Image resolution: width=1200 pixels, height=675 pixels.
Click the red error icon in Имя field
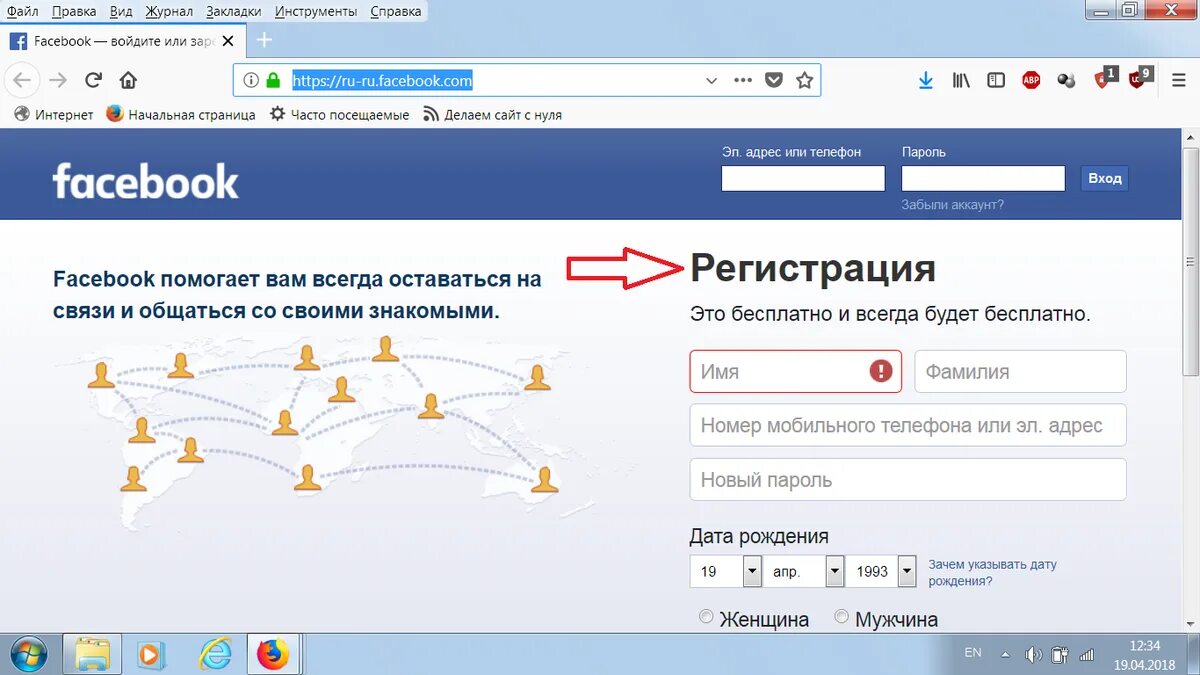880,371
